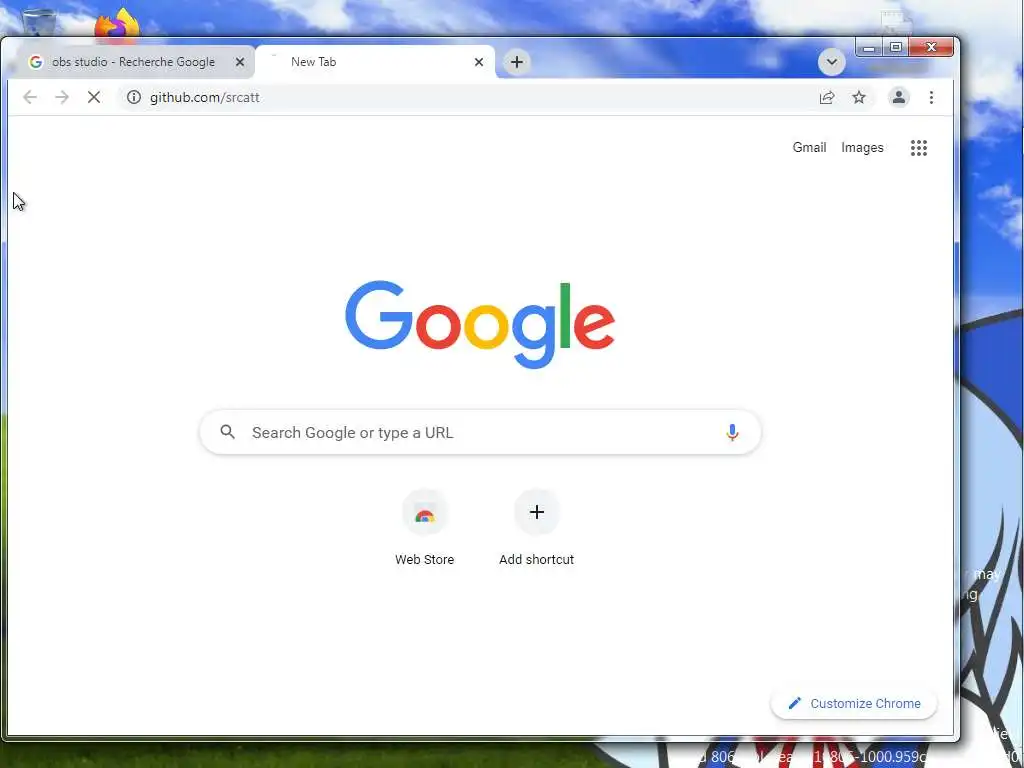The image size is (1024, 768).
Task: Open the Images link
Action: 862,148
